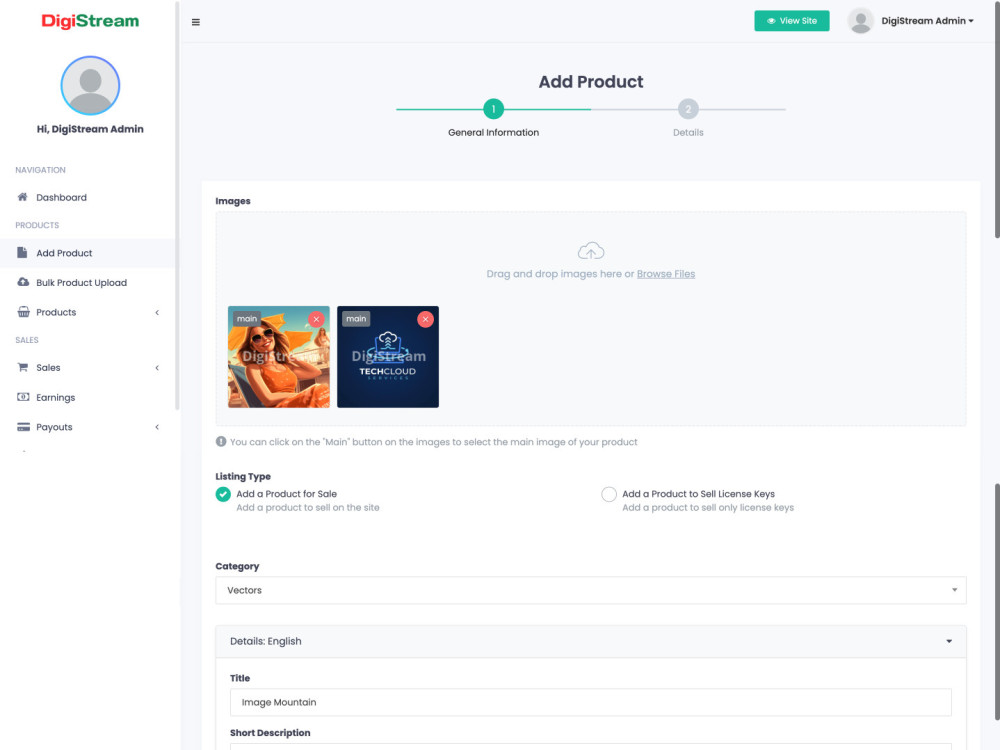Click the Earnings money icon
Screen dimensions: 1000x750
coord(23,397)
